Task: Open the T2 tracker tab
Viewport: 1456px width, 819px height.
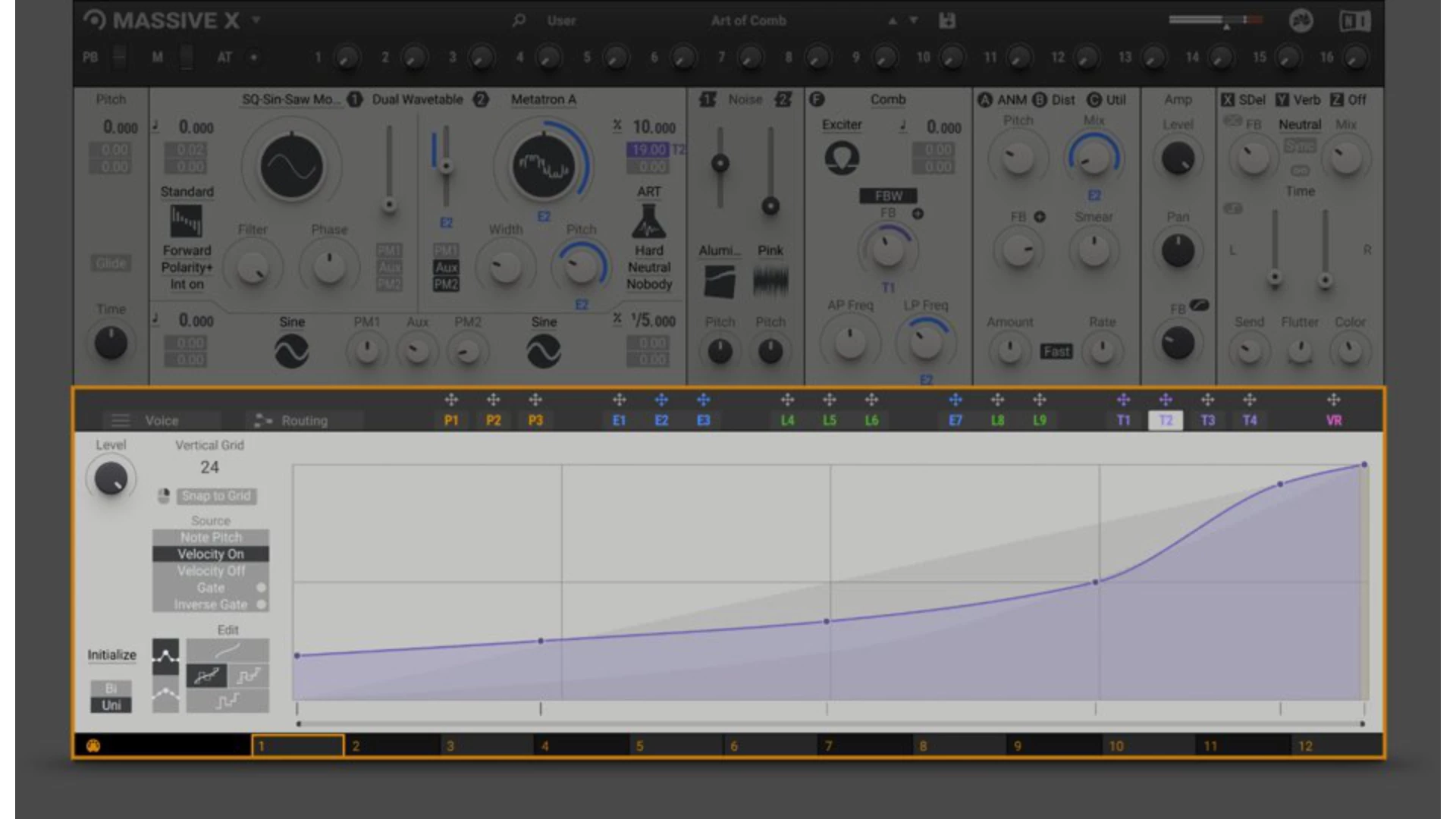Action: tap(1166, 420)
